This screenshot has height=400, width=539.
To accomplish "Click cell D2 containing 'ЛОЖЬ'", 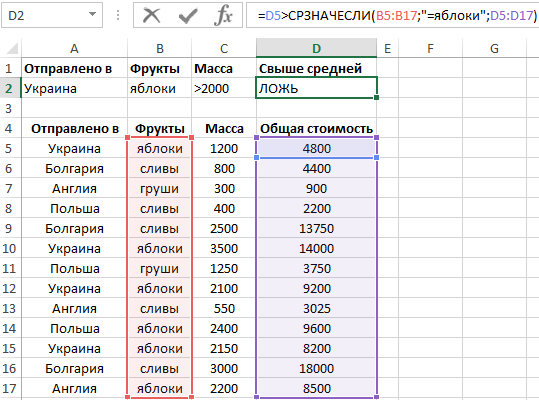I will coord(316,88).
